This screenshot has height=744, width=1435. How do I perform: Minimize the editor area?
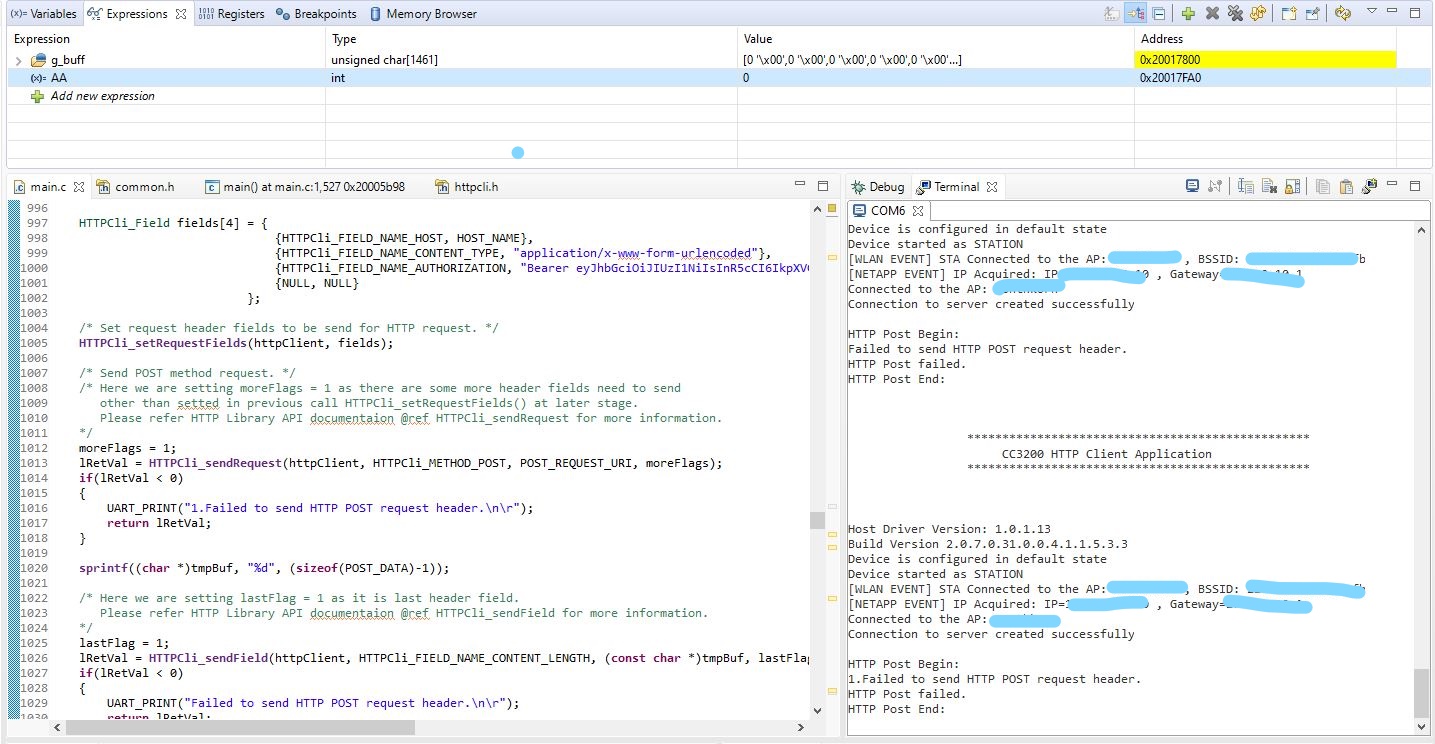800,185
